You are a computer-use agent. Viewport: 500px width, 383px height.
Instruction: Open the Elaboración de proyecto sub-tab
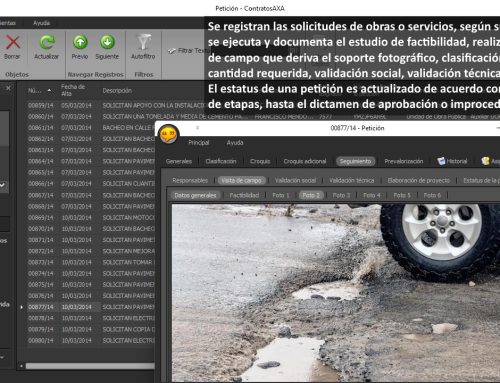419,180
